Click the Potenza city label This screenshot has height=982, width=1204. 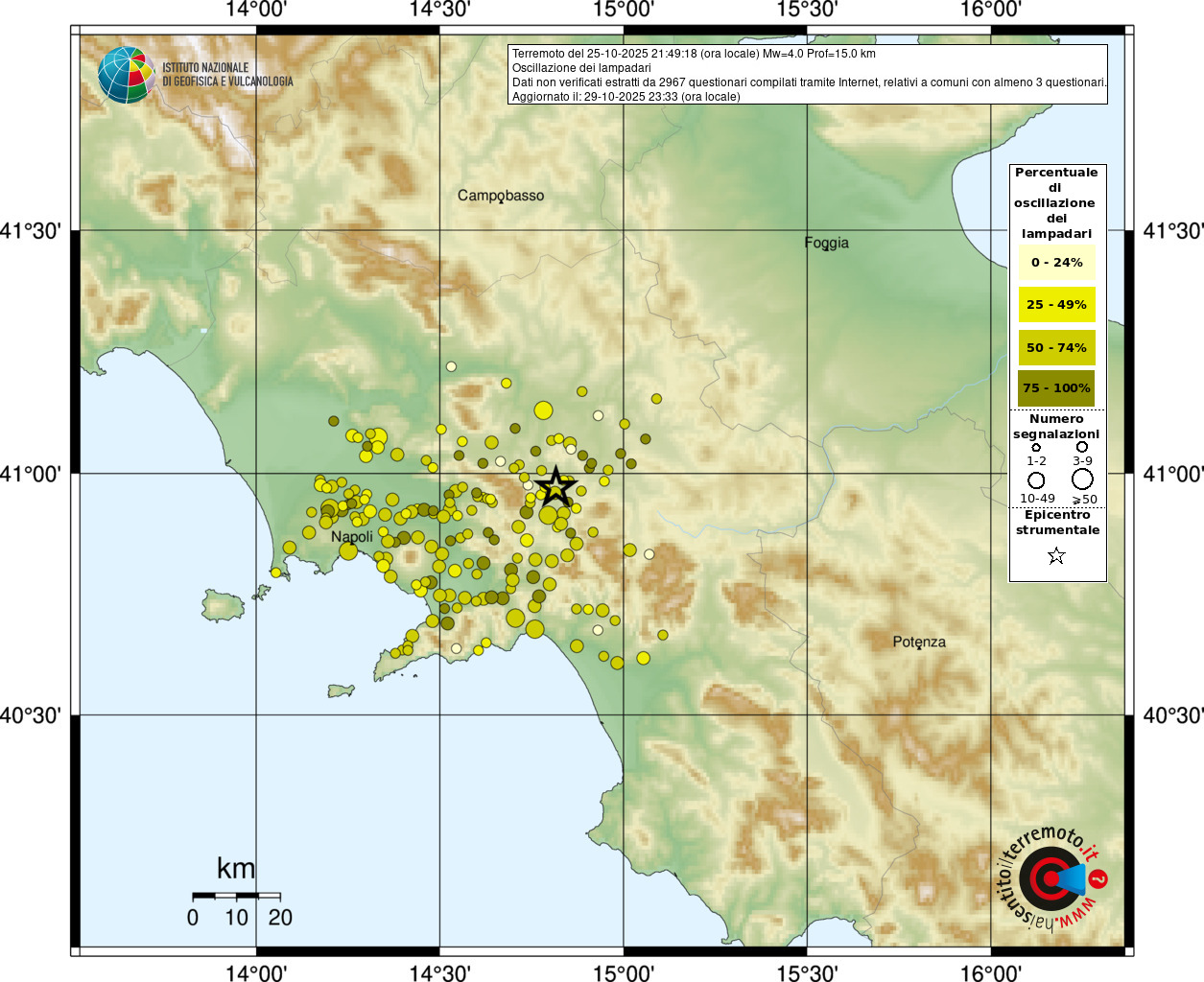(919, 642)
